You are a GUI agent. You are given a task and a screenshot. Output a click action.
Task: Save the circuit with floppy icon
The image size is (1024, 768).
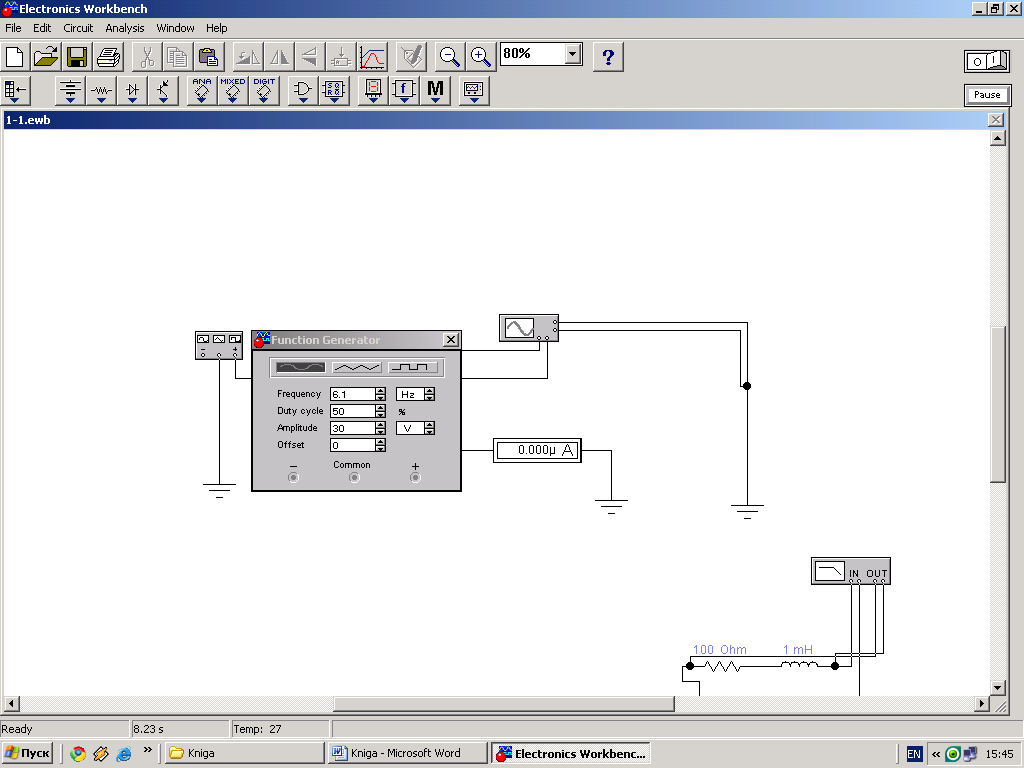(77, 57)
